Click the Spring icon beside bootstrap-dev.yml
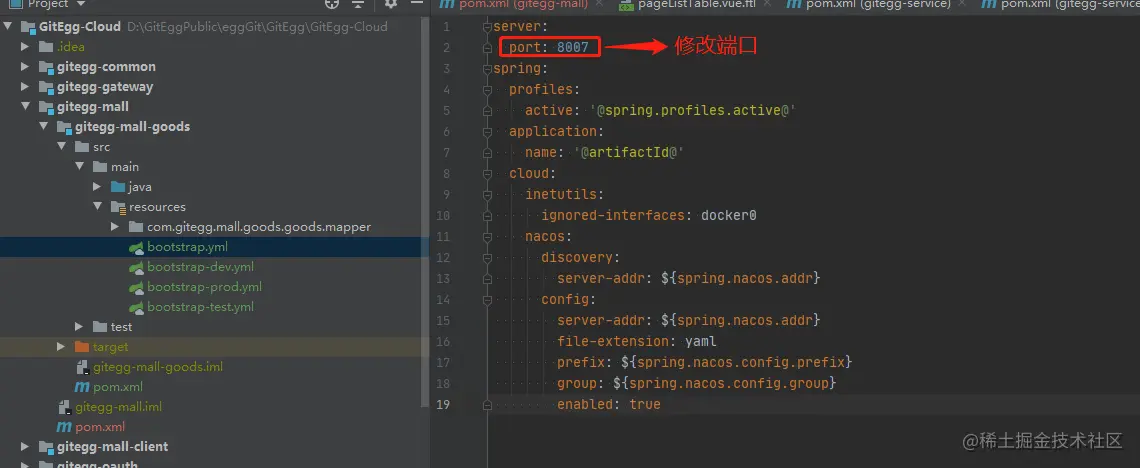 [x=136, y=267]
